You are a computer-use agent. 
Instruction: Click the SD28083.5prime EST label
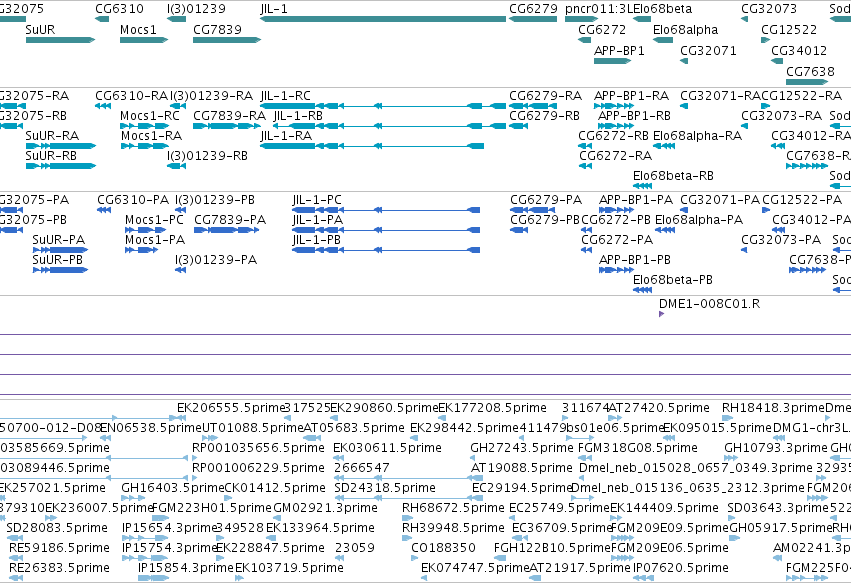coord(57,528)
